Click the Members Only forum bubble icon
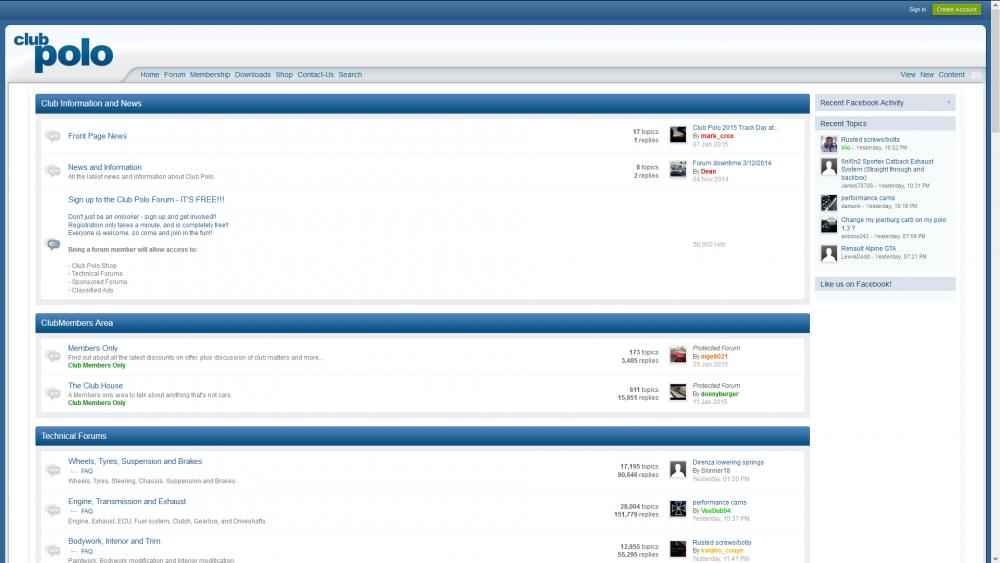The height and width of the screenshot is (563, 1000). pyautogui.click(x=54, y=356)
